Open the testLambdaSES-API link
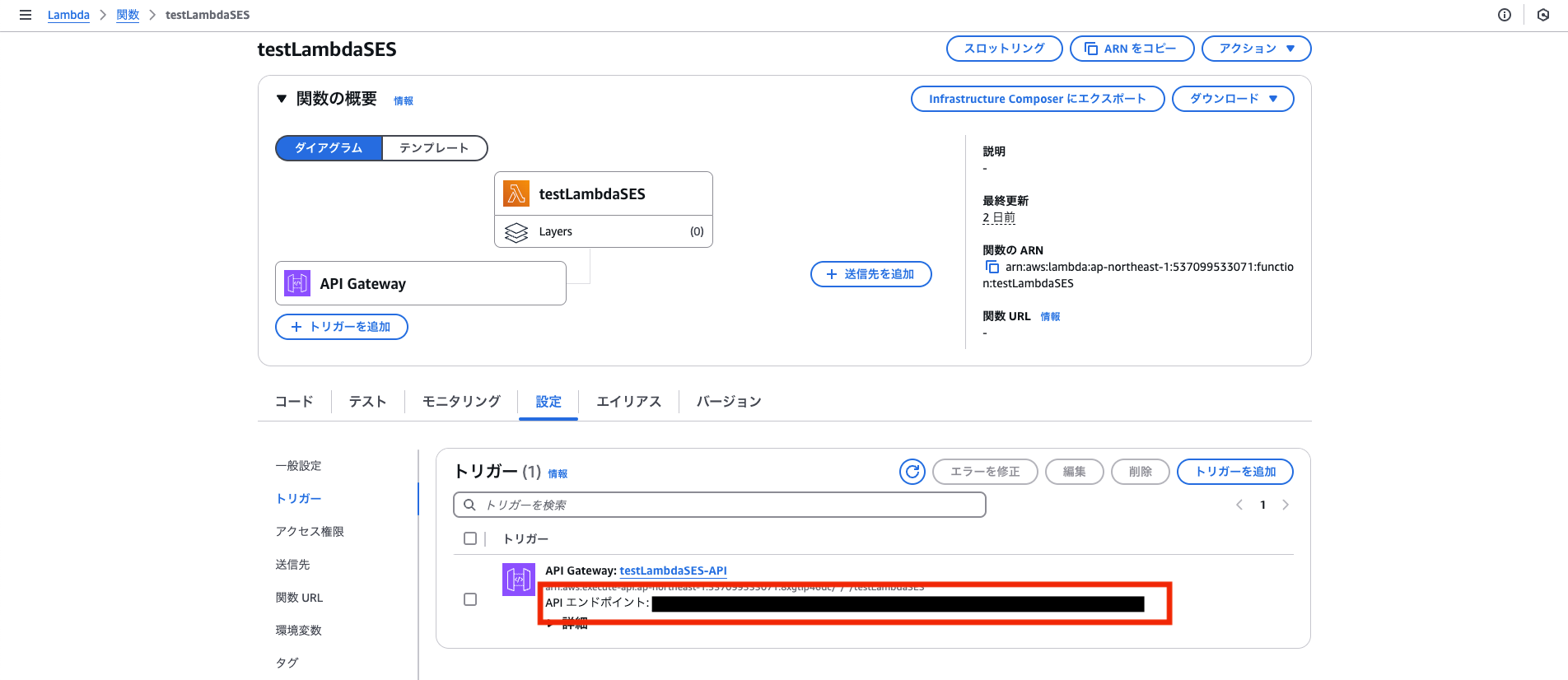Screen dimensions: 1568x680 (673, 571)
